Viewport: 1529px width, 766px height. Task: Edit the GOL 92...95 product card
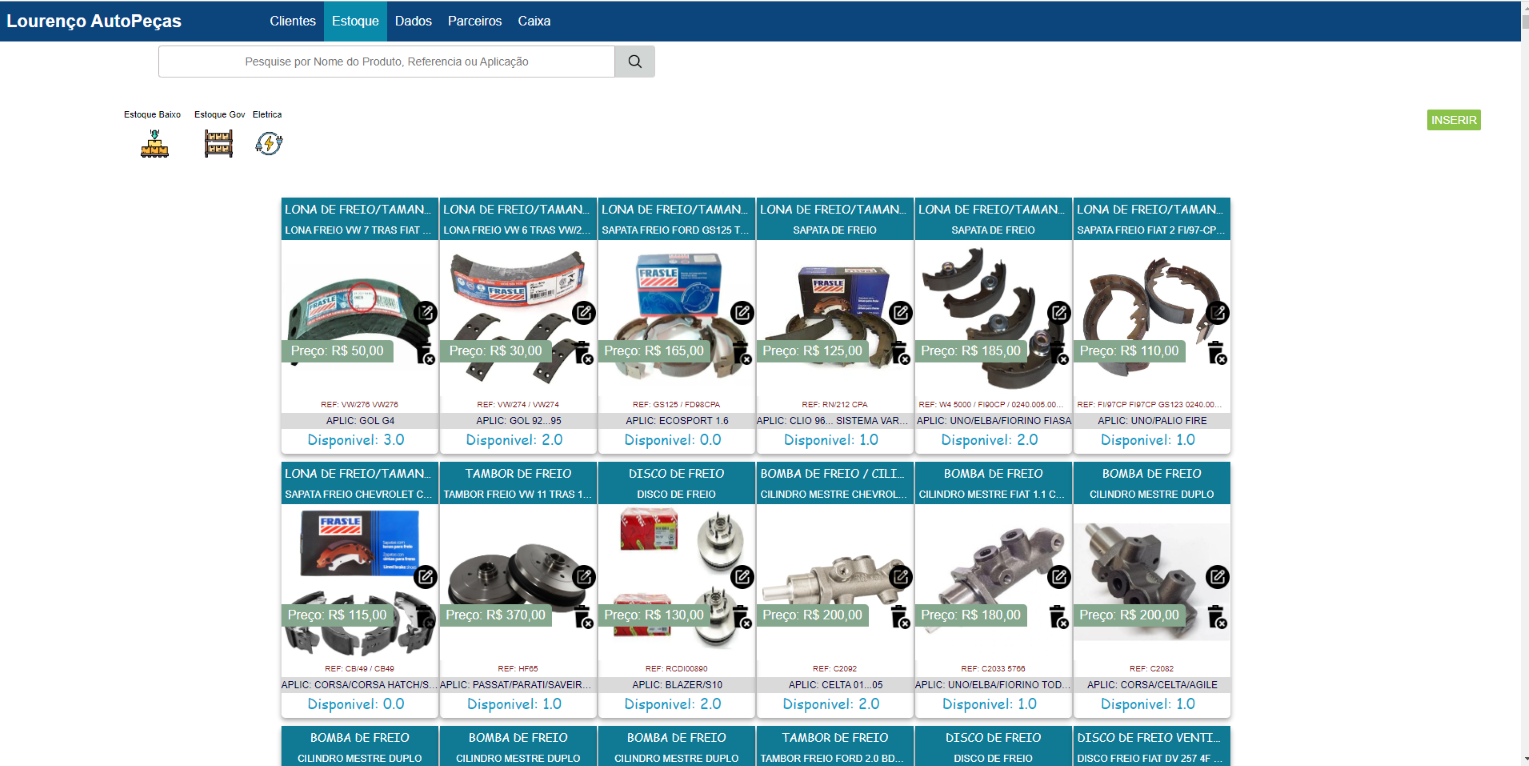pyautogui.click(x=584, y=313)
